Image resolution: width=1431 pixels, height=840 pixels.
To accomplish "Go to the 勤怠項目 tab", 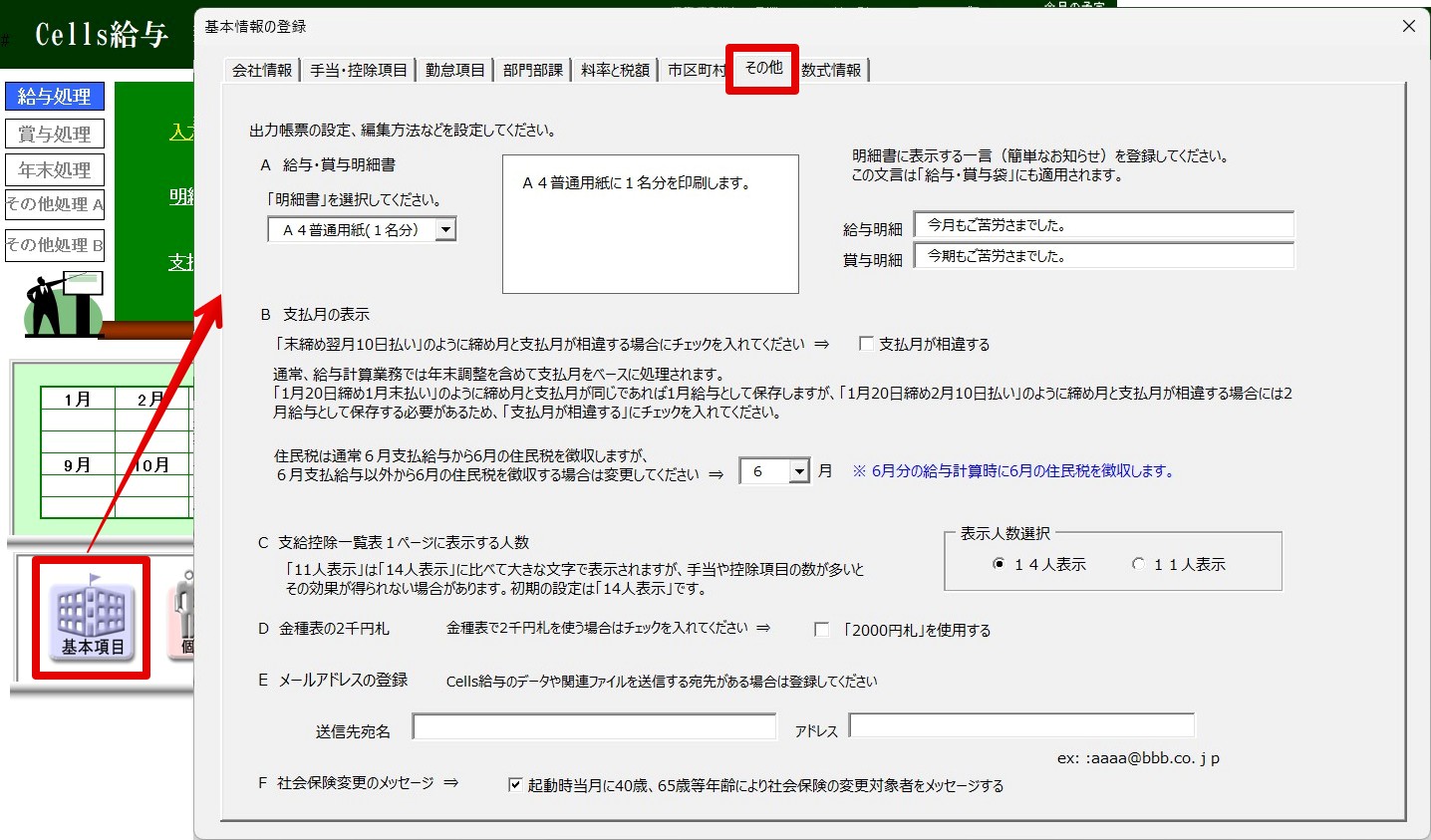I will tap(454, 70).
